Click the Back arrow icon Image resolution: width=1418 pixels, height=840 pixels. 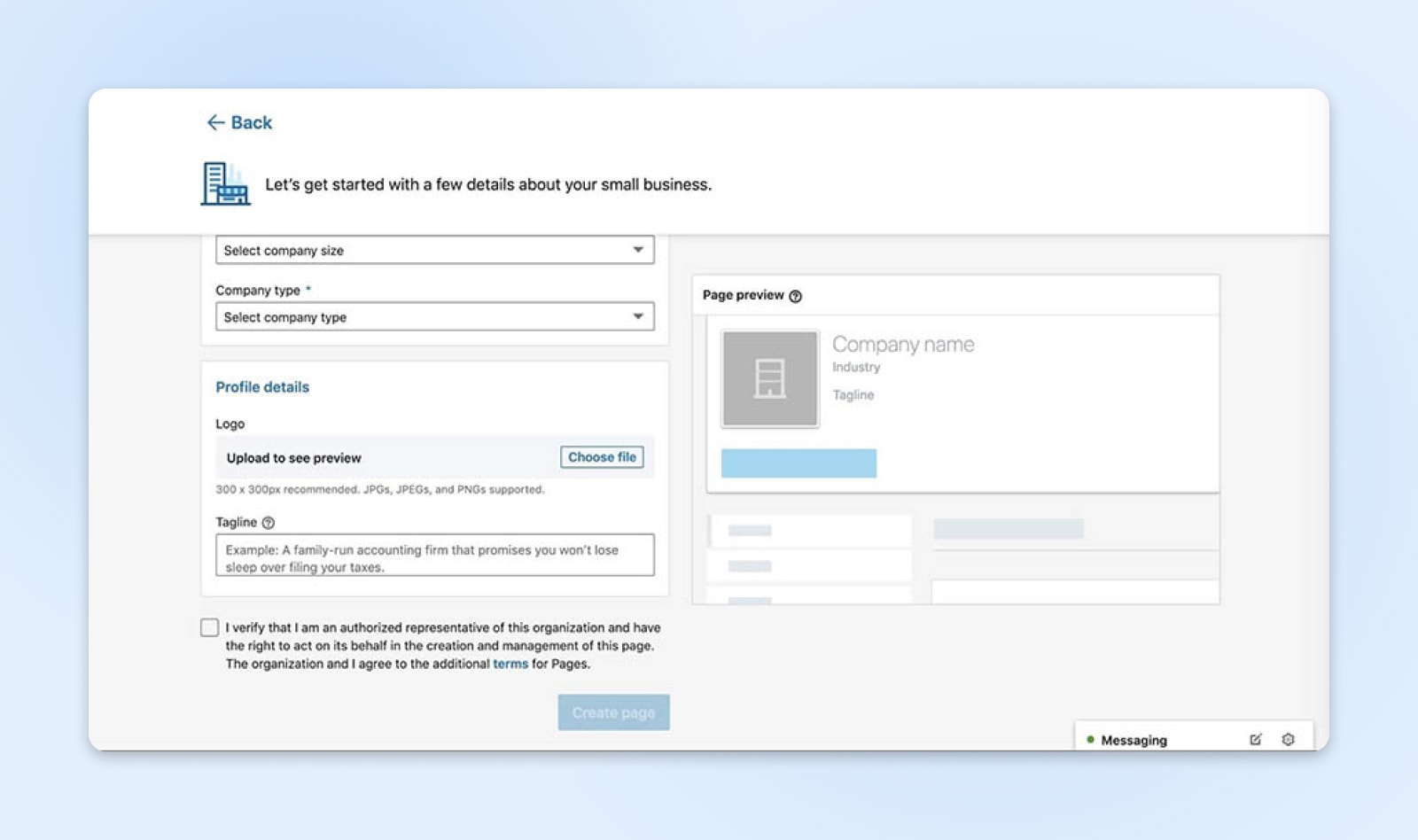215,122
